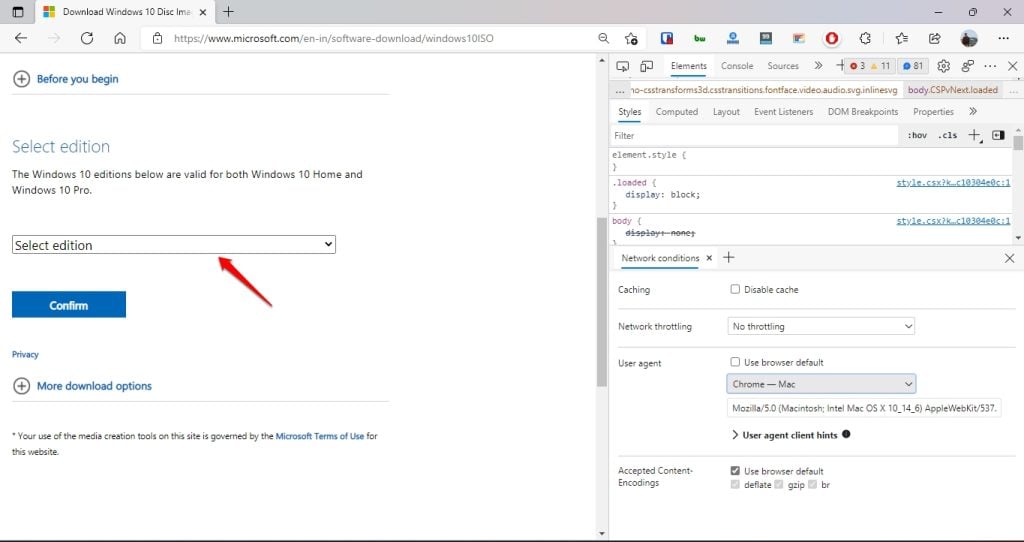The image size is (1024, 542).
Task: Open the Properties tab
Action: click(x=933, y=112)
